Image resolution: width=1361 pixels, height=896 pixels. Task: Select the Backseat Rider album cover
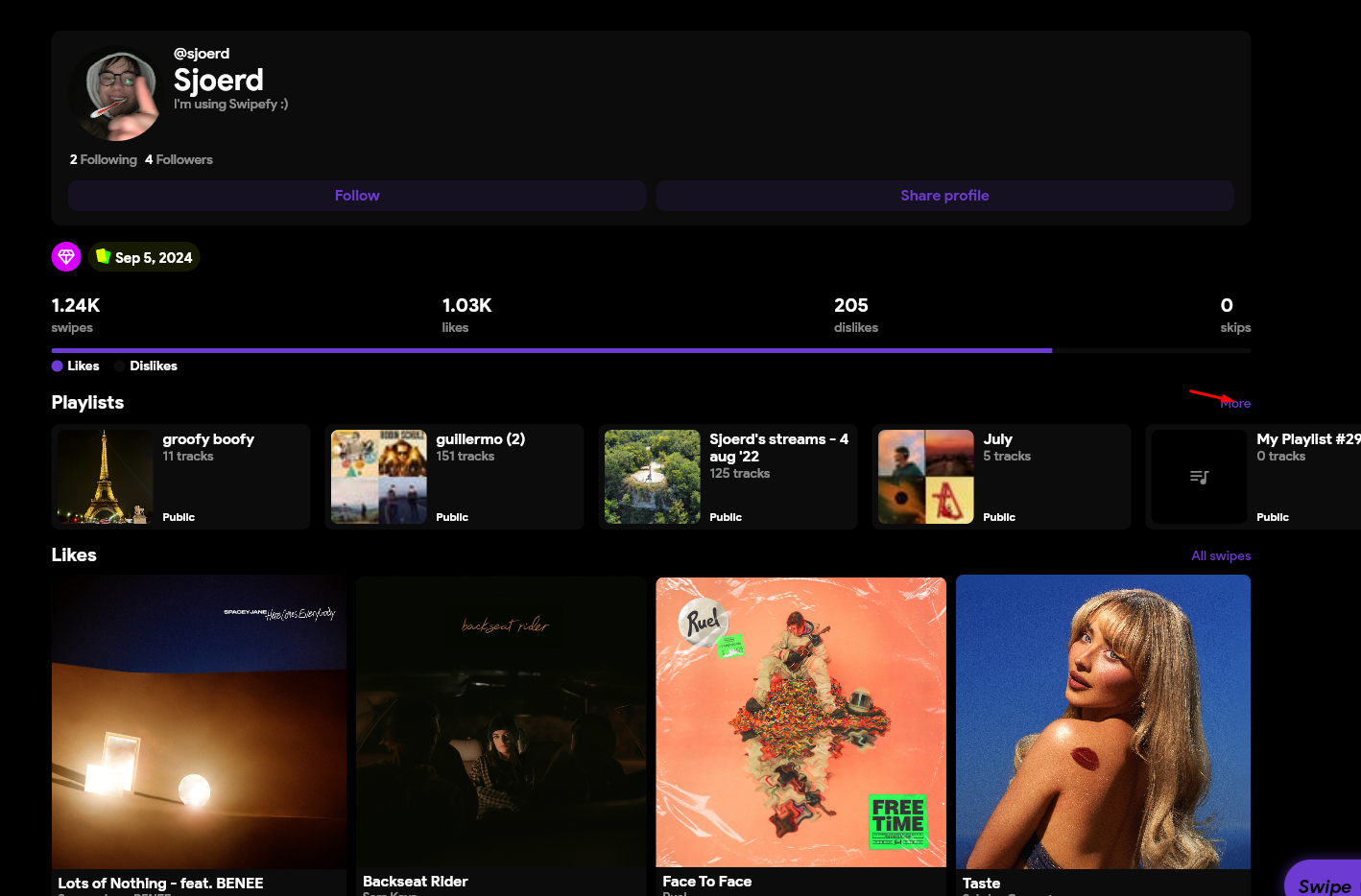[501, 722]
